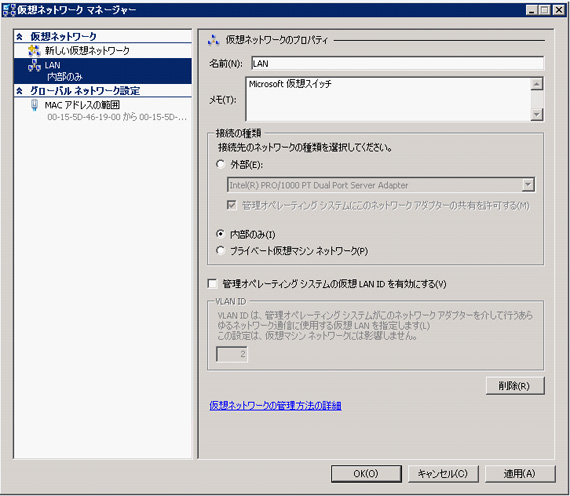The height and width of the screenshot is (496, 570).
Task: Select the LAN network adapter icon
Action: click(34, 65)
